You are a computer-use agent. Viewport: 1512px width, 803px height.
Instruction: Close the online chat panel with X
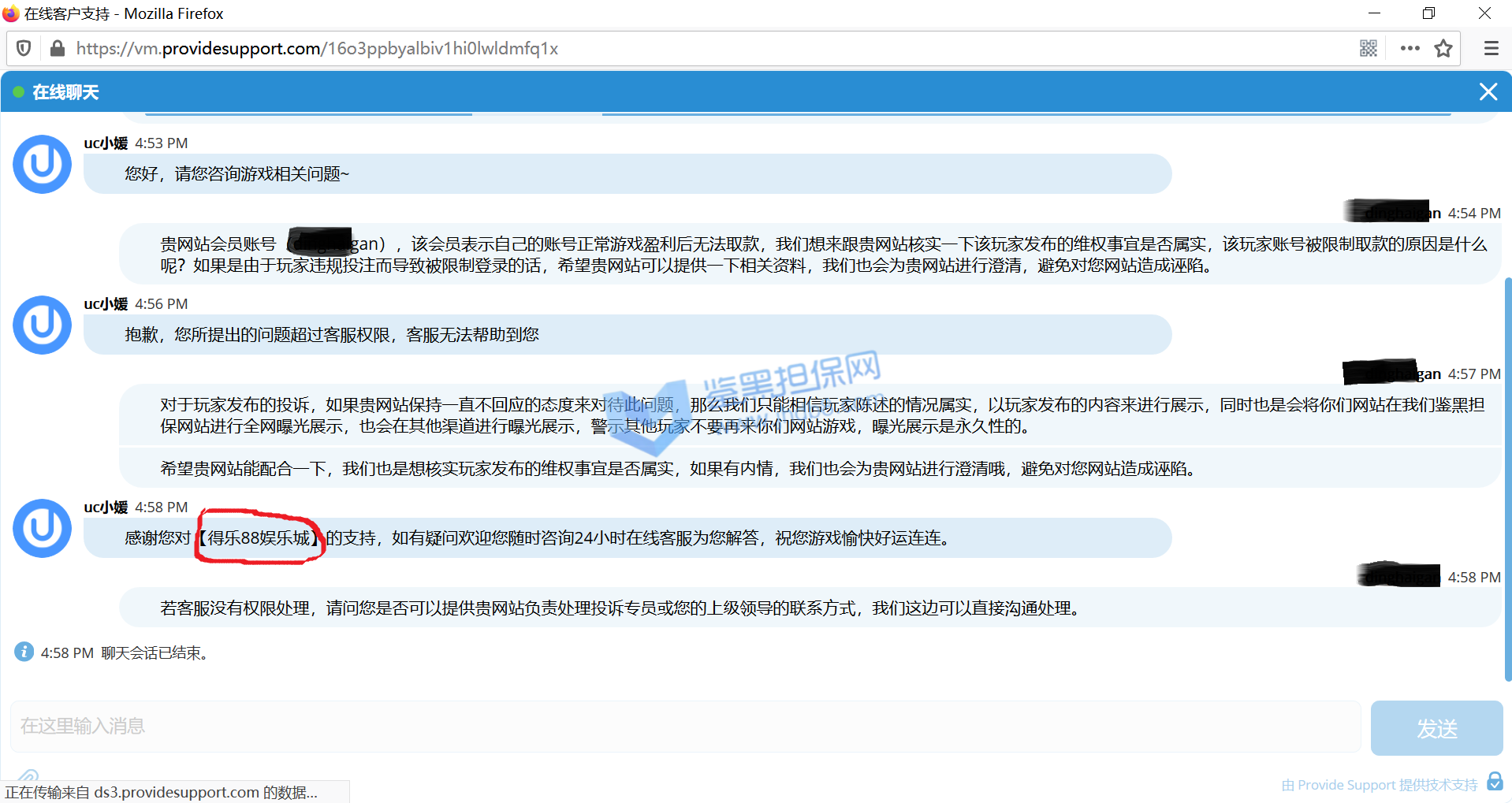pos(1488,92)
